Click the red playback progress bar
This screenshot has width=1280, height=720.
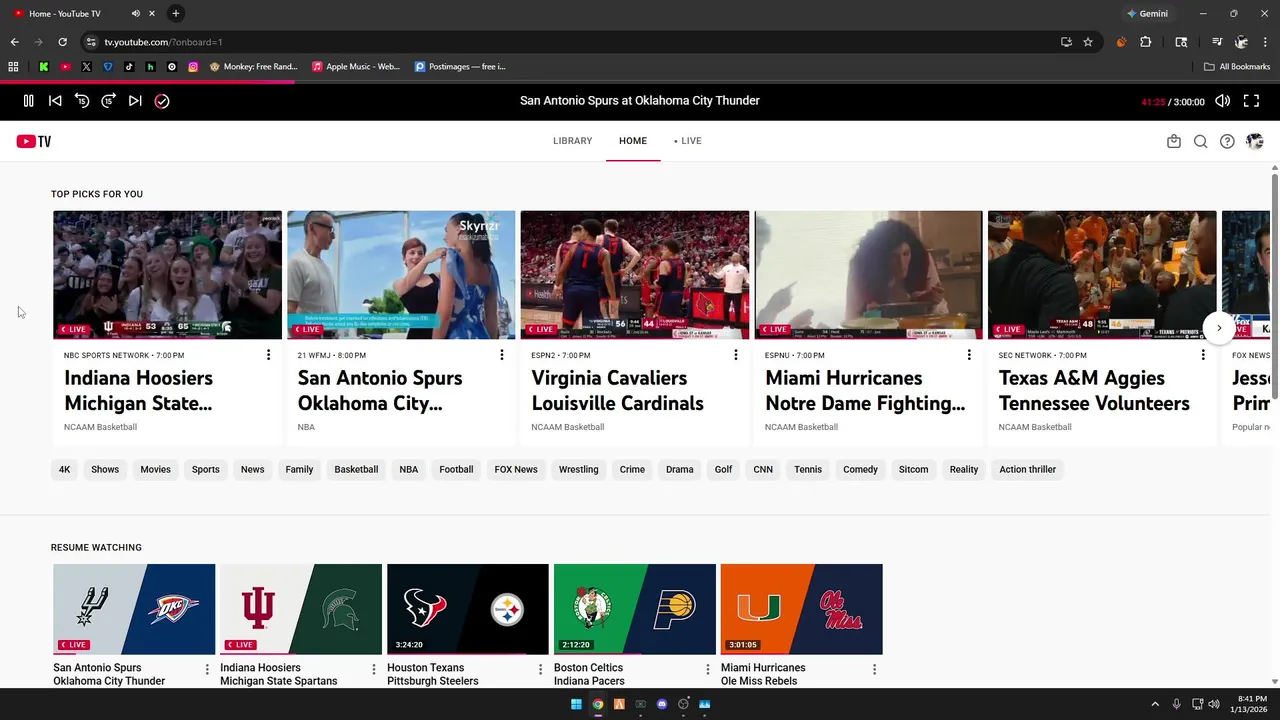tap(147, 82)
